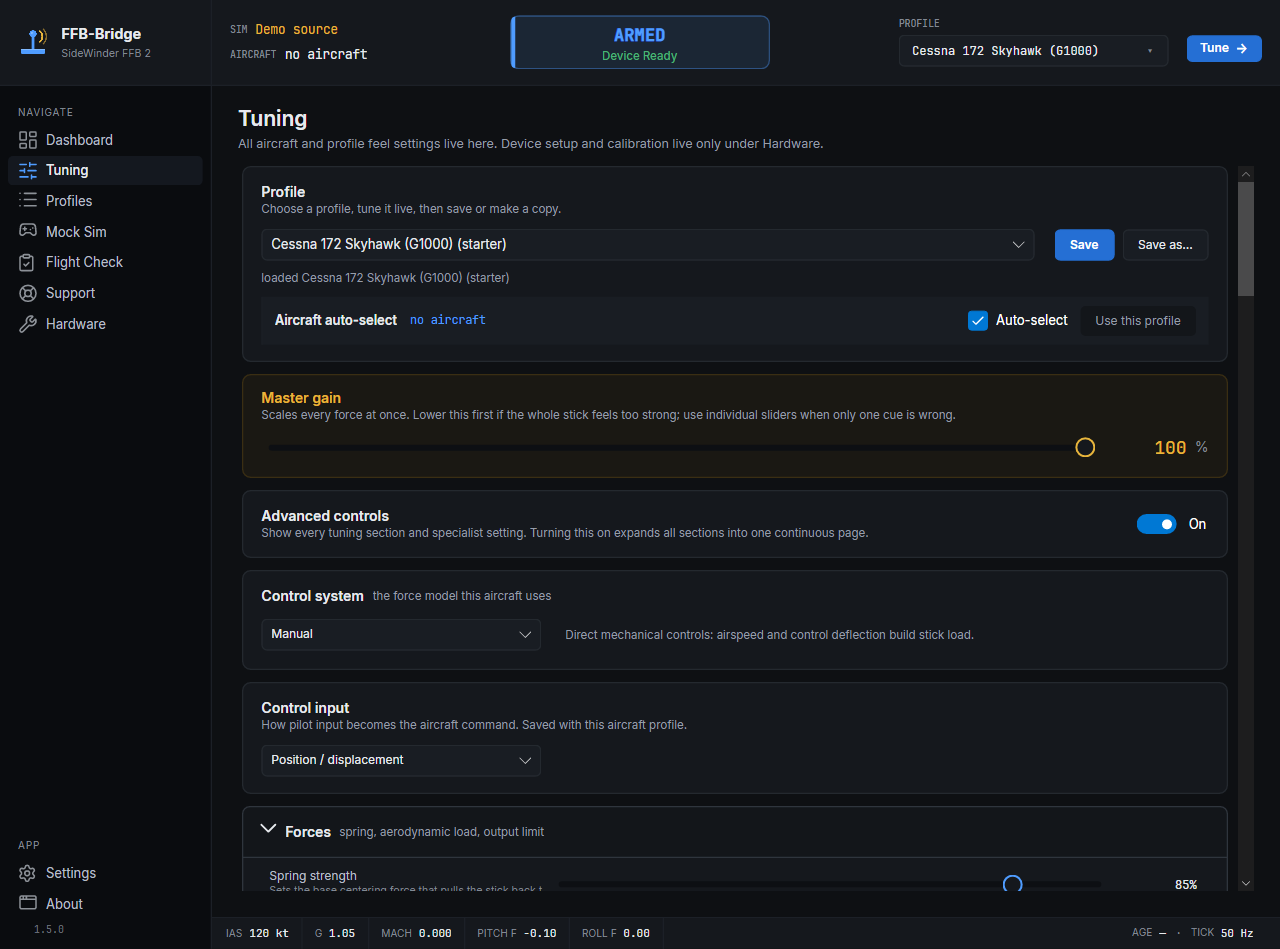Navigate to Hardware page
1280x949 pixels.
pyautogui.click(x=105, y=324)
